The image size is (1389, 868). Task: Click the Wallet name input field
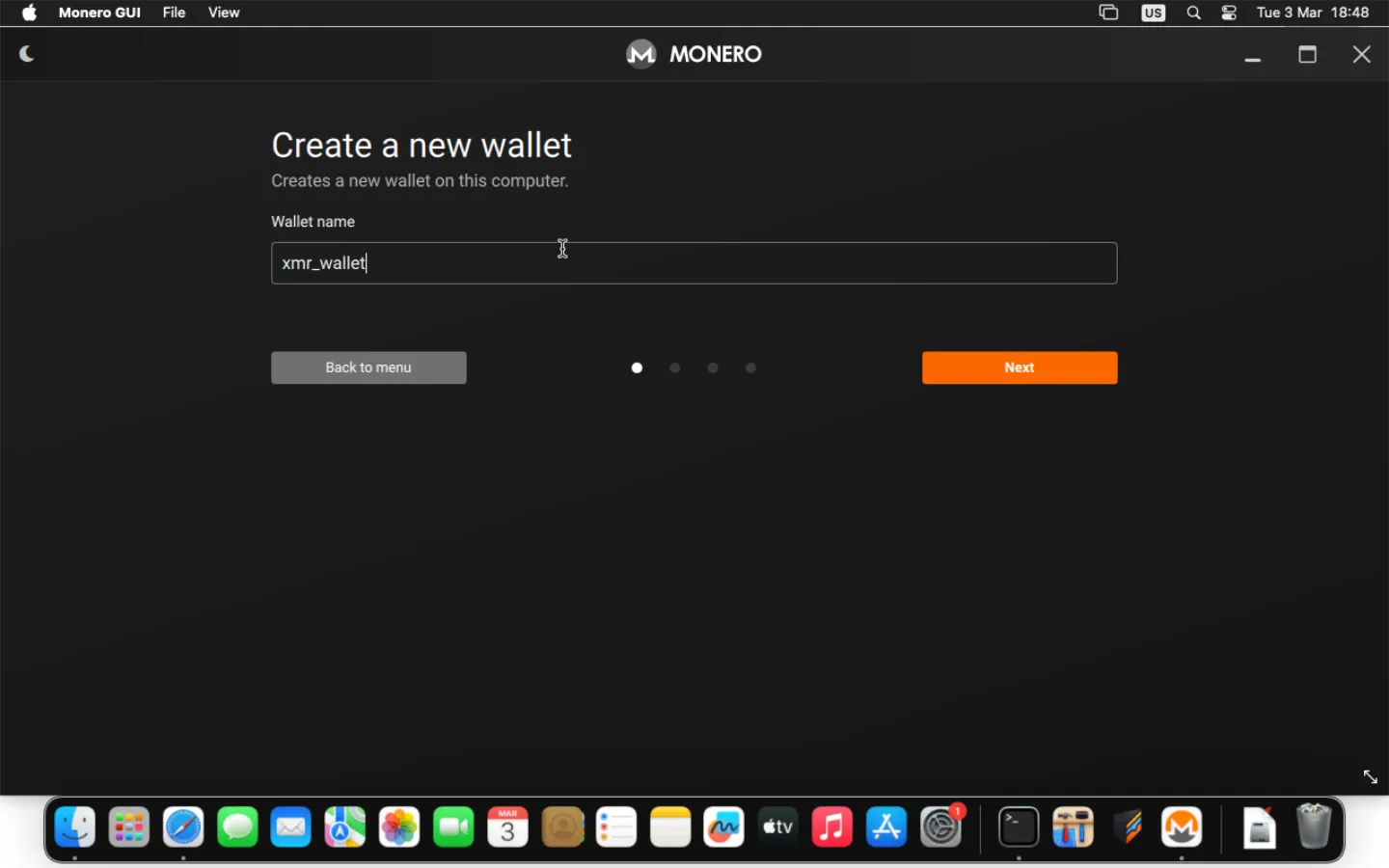pyautogui.click(x=694, y=263)
